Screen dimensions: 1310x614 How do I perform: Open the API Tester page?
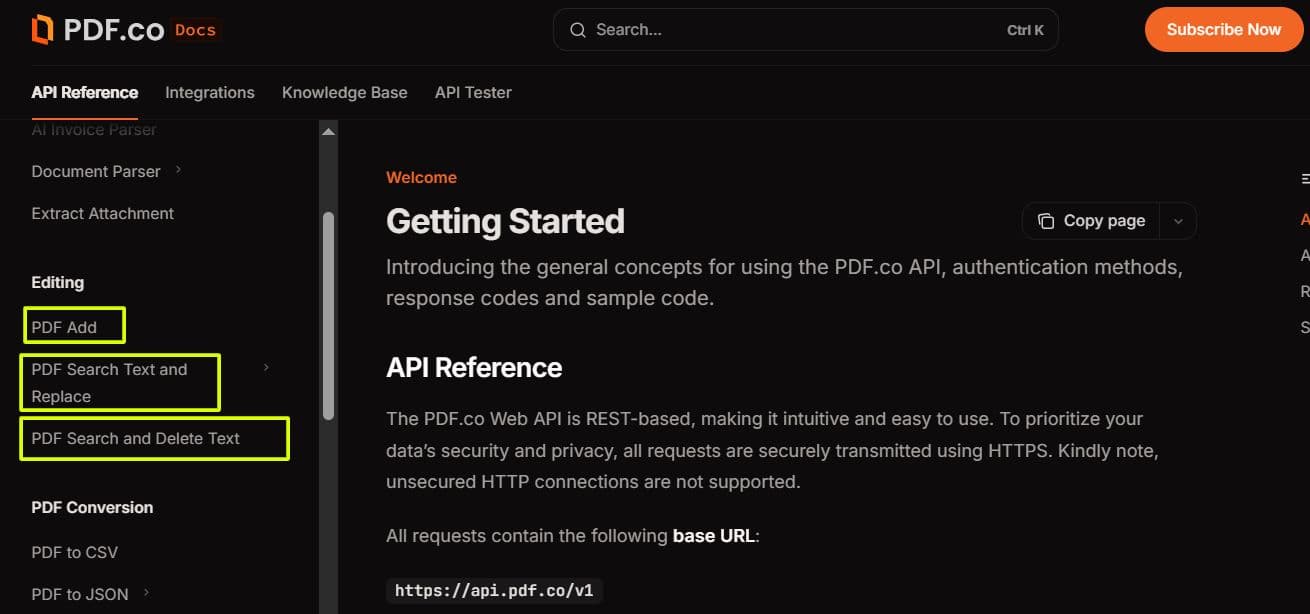(473, 92)
